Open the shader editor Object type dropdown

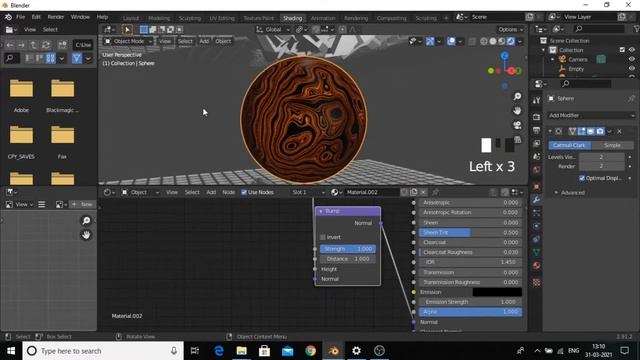[140, 192]
